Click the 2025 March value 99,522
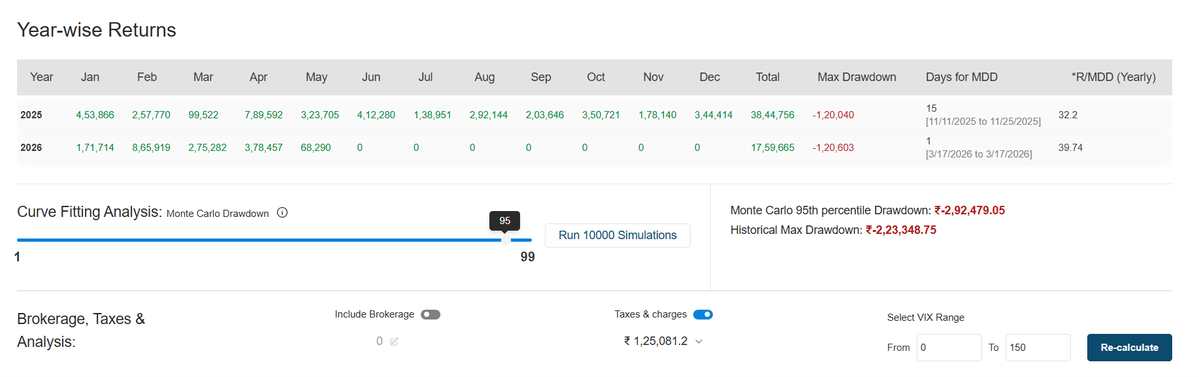Viewport: 1199px width, 377px height. [x=203, y=115]
